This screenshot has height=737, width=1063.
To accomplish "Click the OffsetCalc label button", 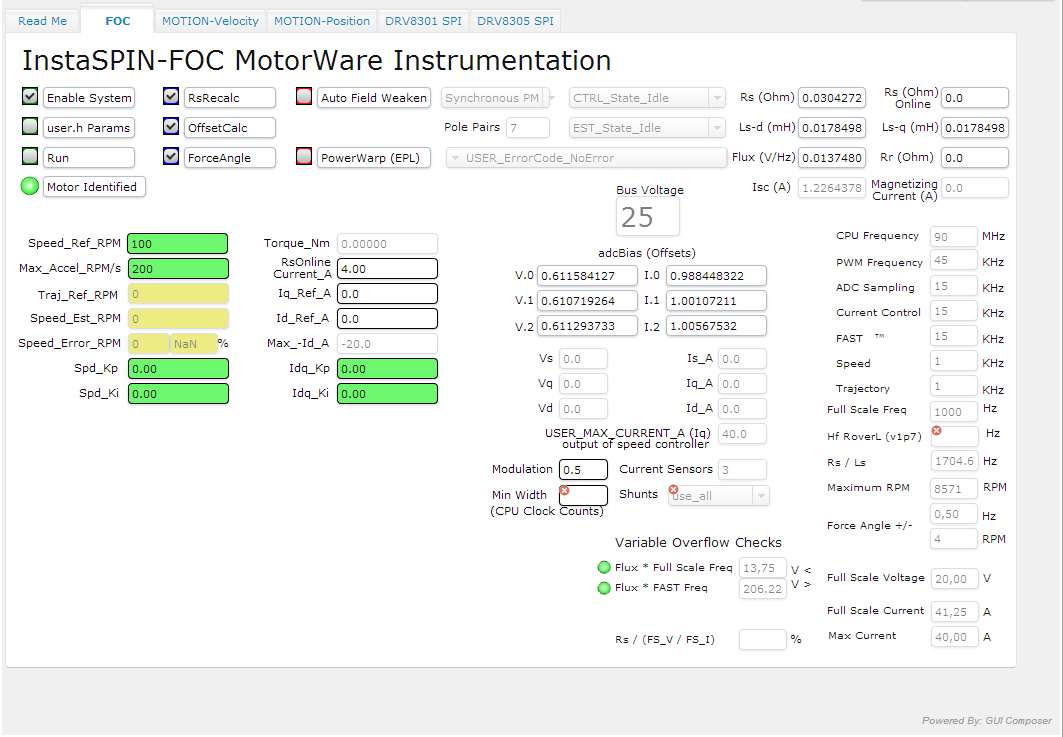I will (230, 127).
